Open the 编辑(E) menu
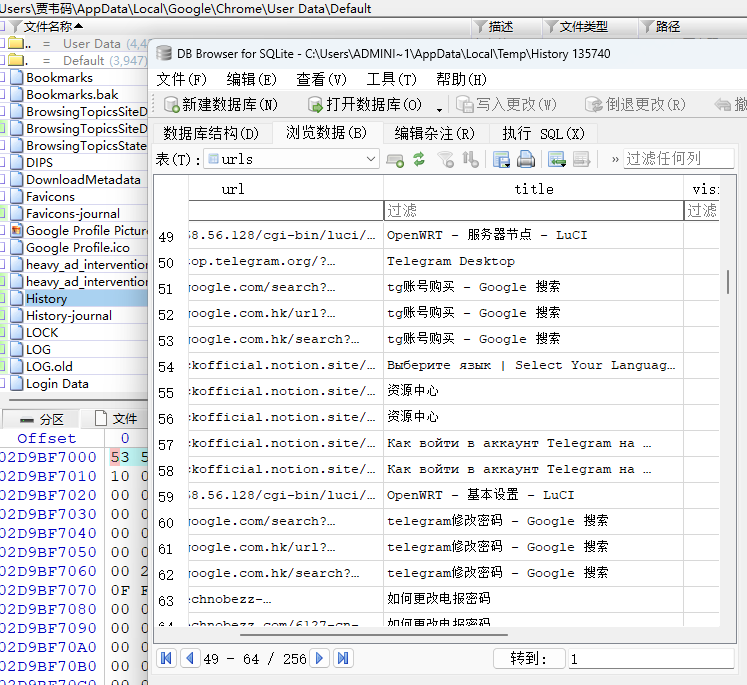 click(x=252, y=79)
